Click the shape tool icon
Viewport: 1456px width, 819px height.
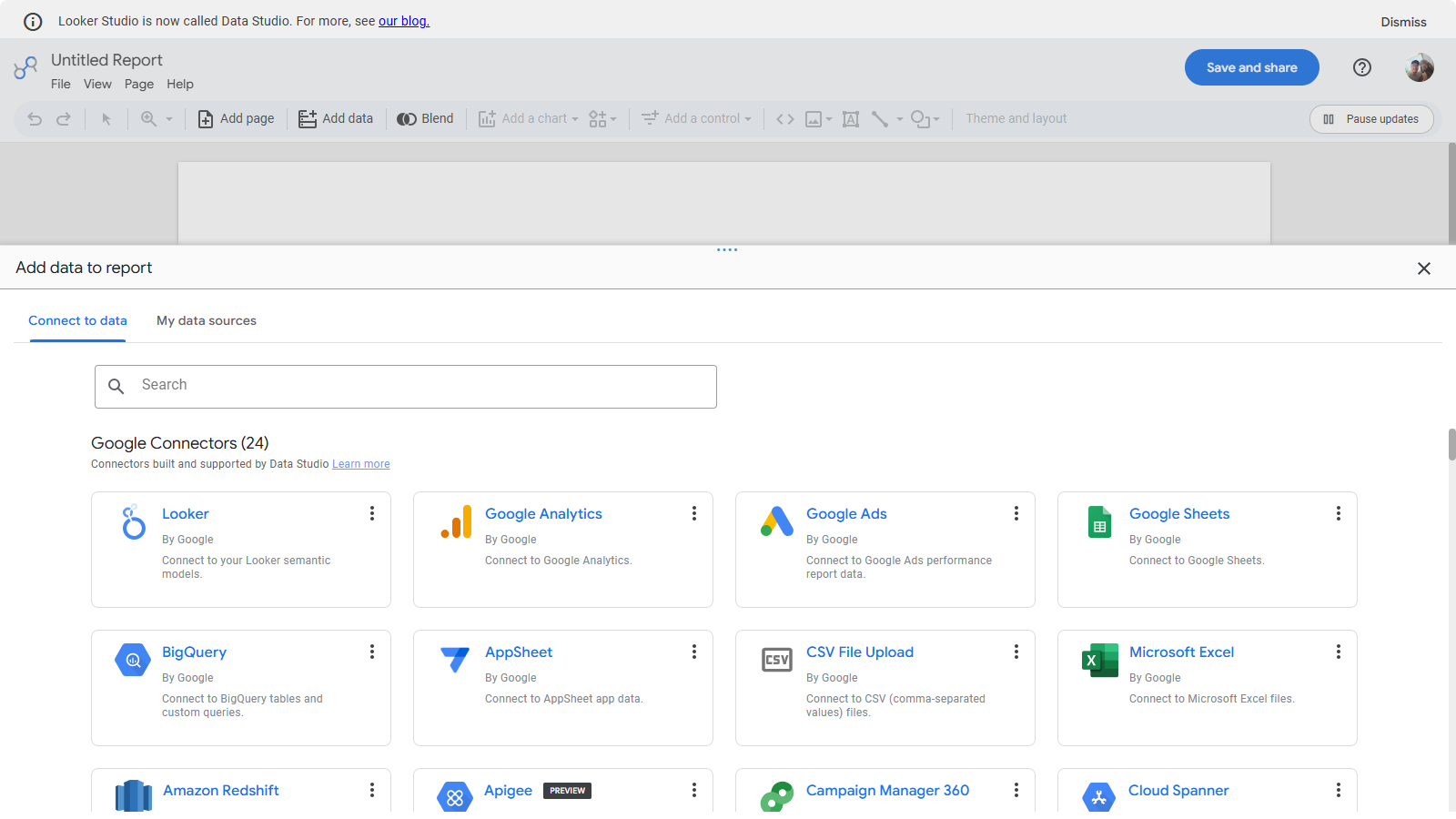pos(921,119)
